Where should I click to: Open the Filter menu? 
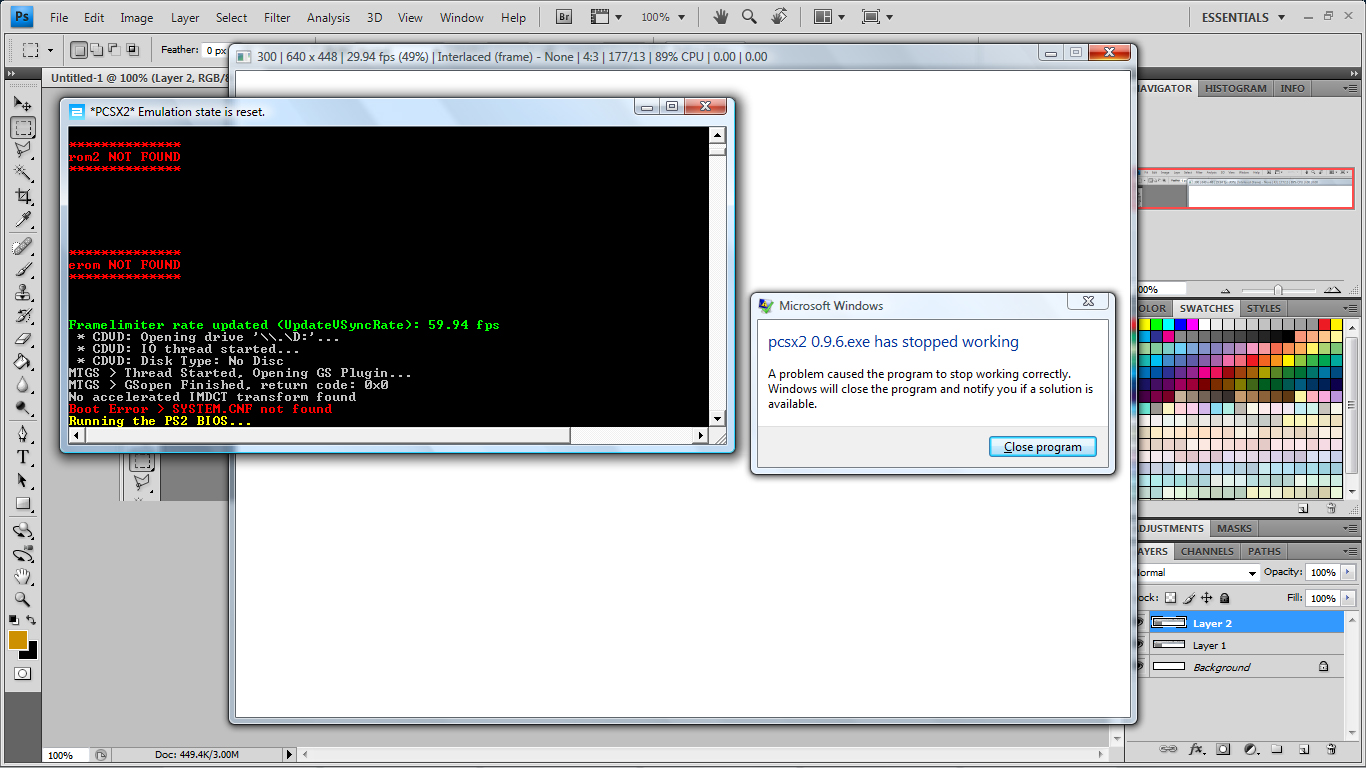278,17
